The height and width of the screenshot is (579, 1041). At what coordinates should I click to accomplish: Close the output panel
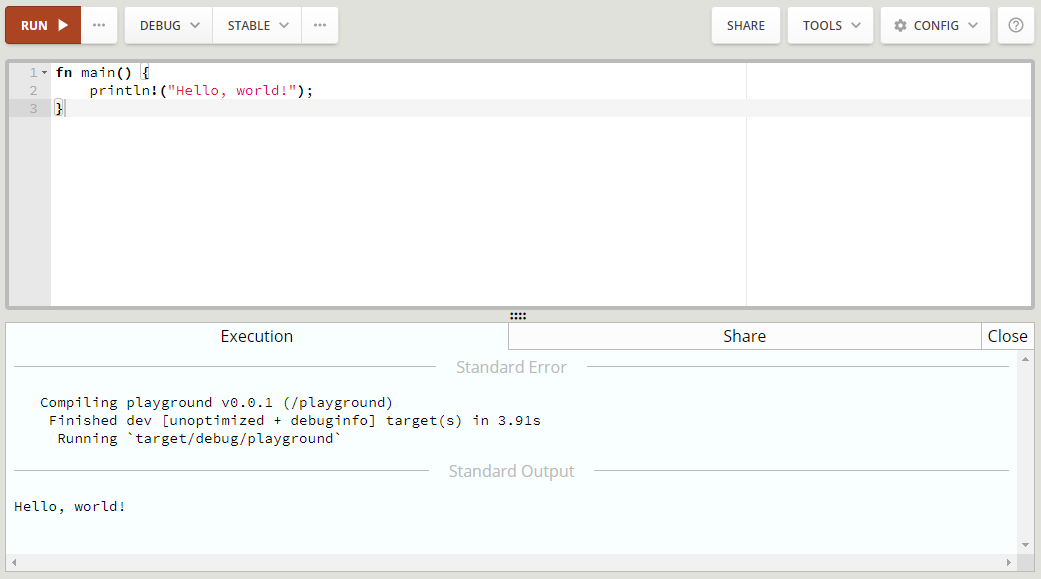point(1007,336)
